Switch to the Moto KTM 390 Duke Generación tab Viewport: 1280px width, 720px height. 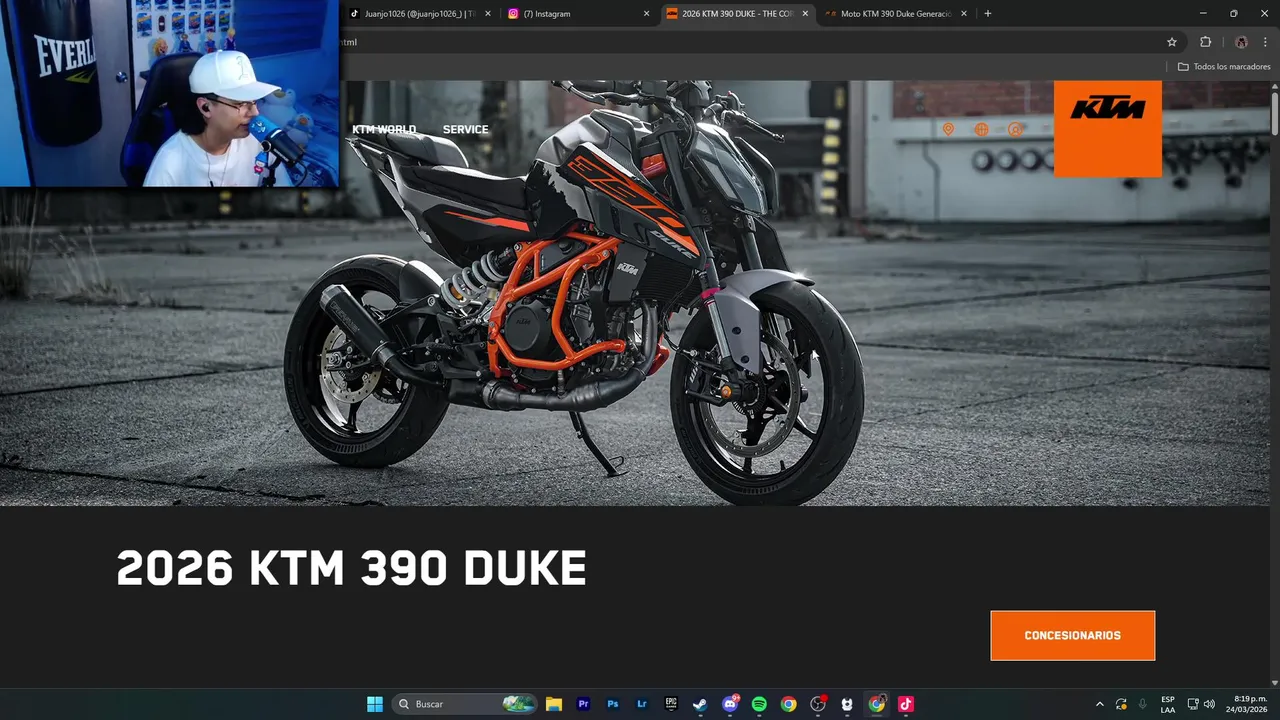point(895,14)
